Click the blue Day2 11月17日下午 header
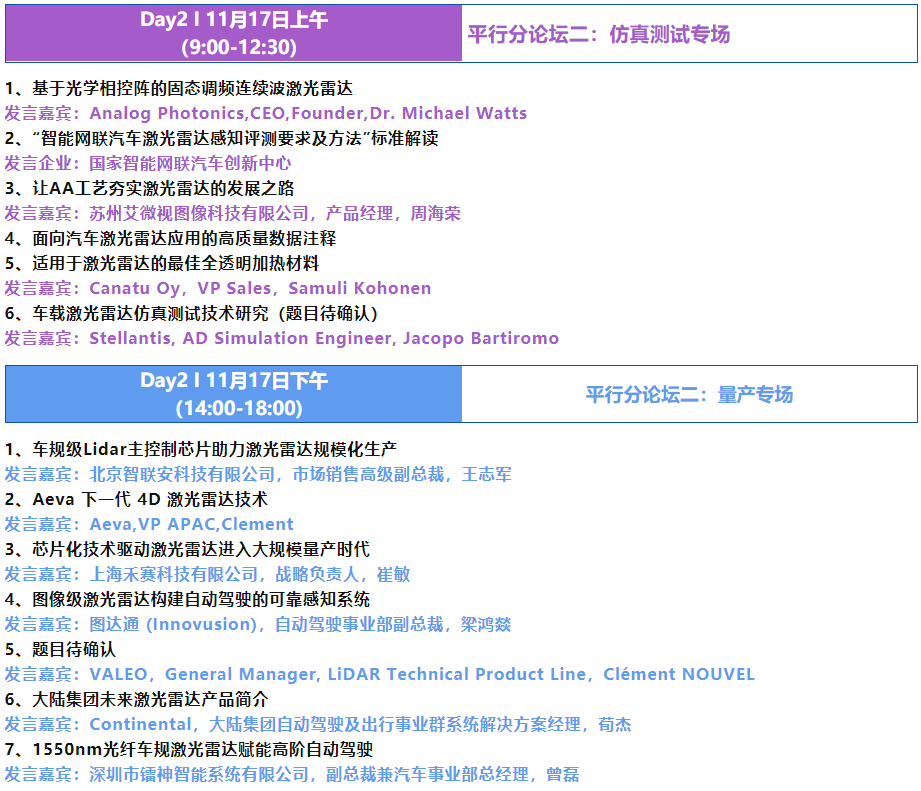Screen dimensions: 921x791 point(234,394)
